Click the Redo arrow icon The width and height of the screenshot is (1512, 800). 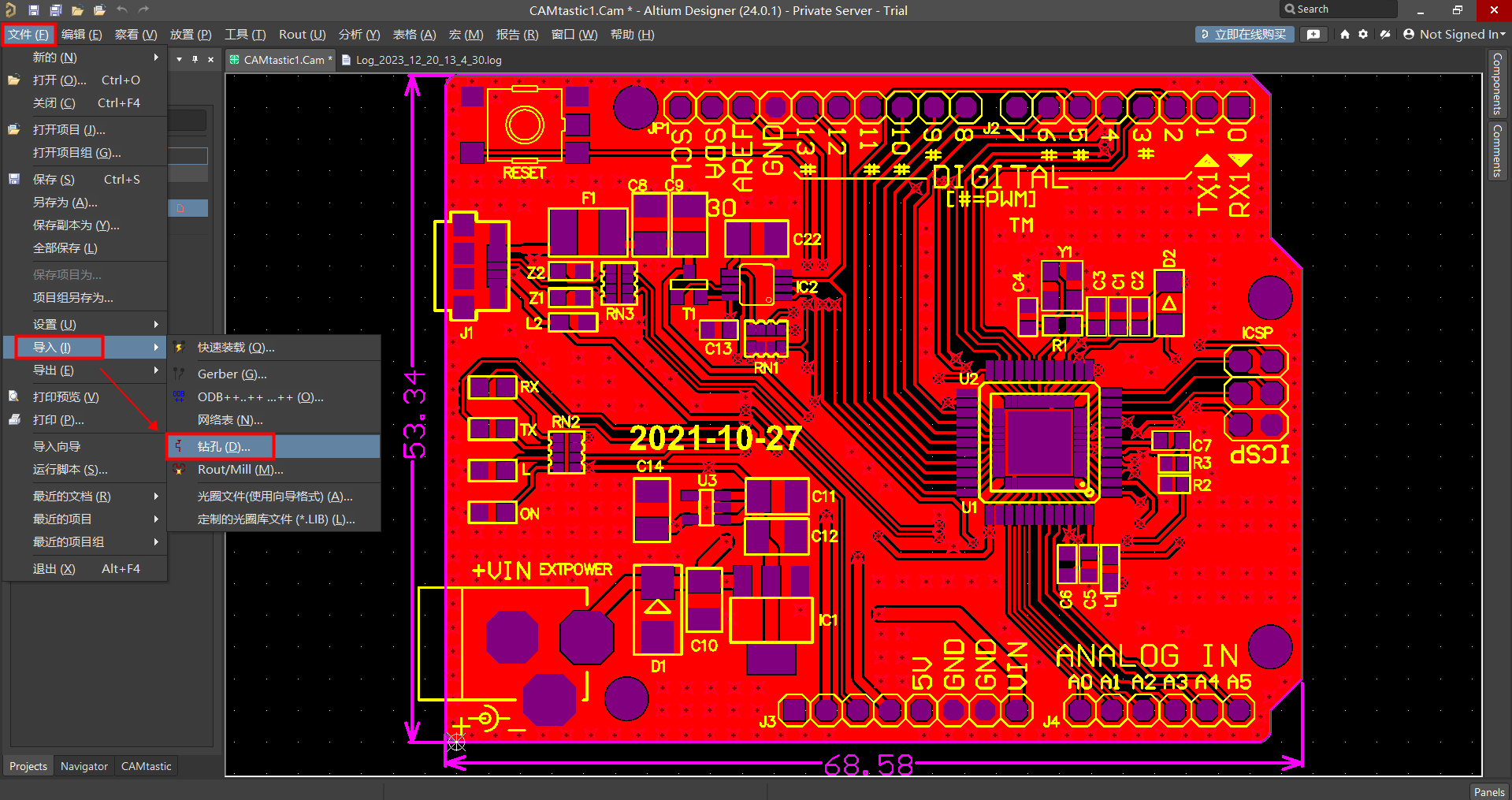click(x=143, y=10)
